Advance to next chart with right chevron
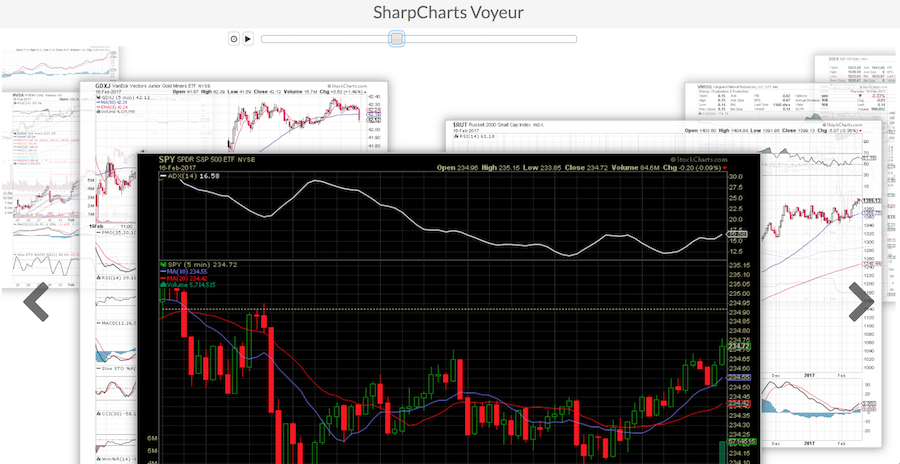Screen dimensions: 900x464 [x=862, y=302]
